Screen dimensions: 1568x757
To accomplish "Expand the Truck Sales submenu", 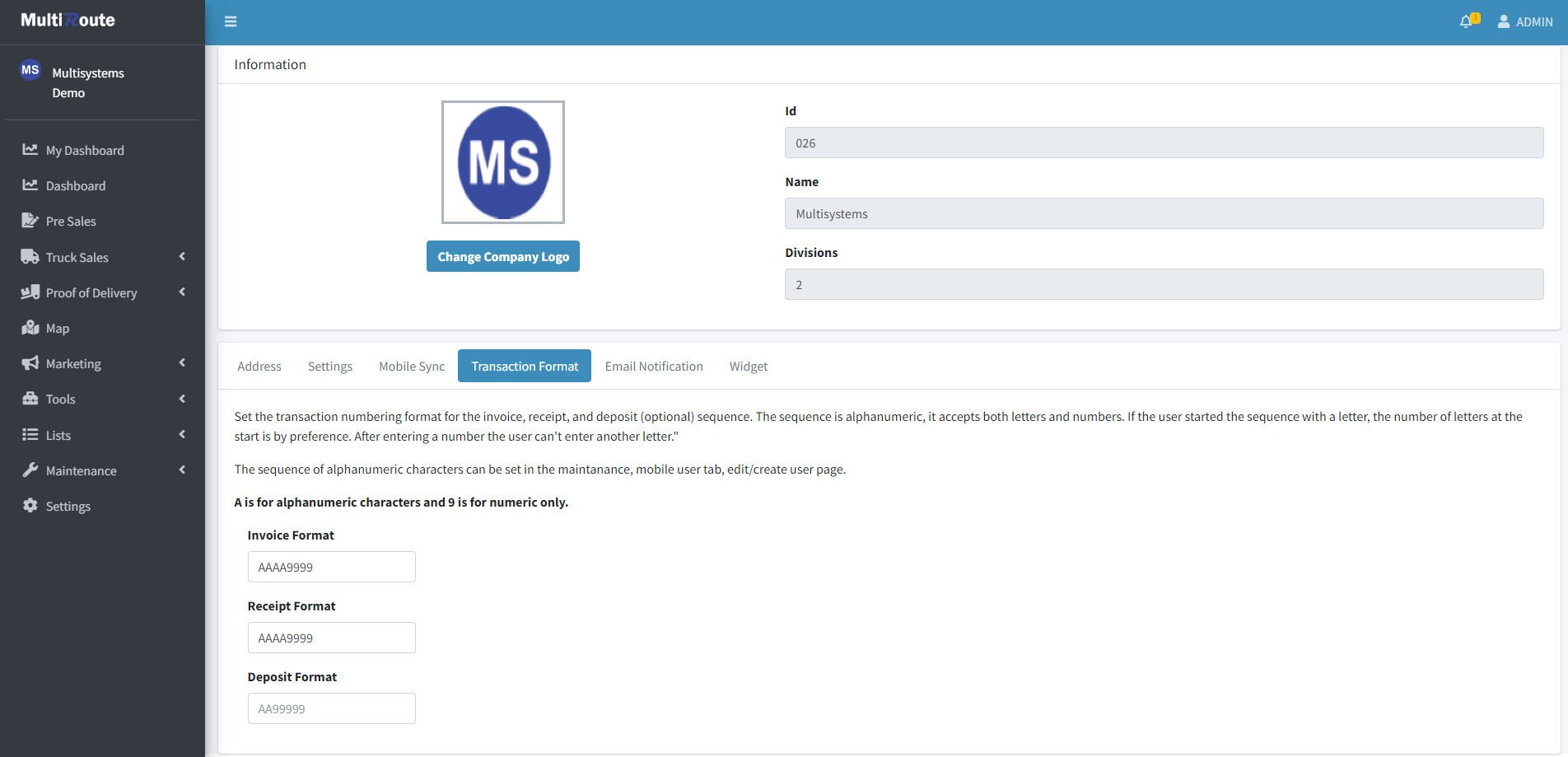I will click(182, 257).
